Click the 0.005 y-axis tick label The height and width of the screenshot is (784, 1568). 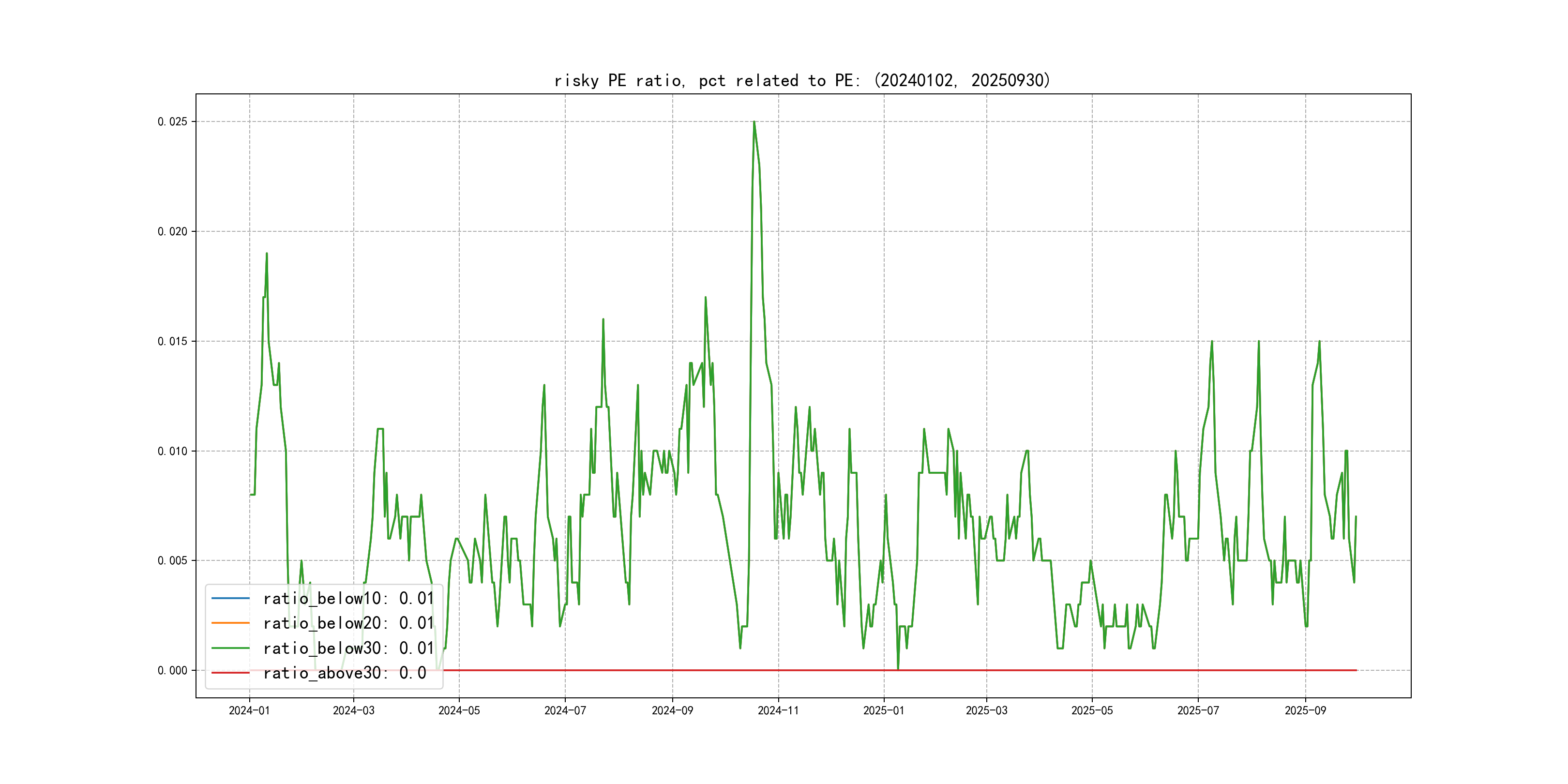click(x=172, y=560)
